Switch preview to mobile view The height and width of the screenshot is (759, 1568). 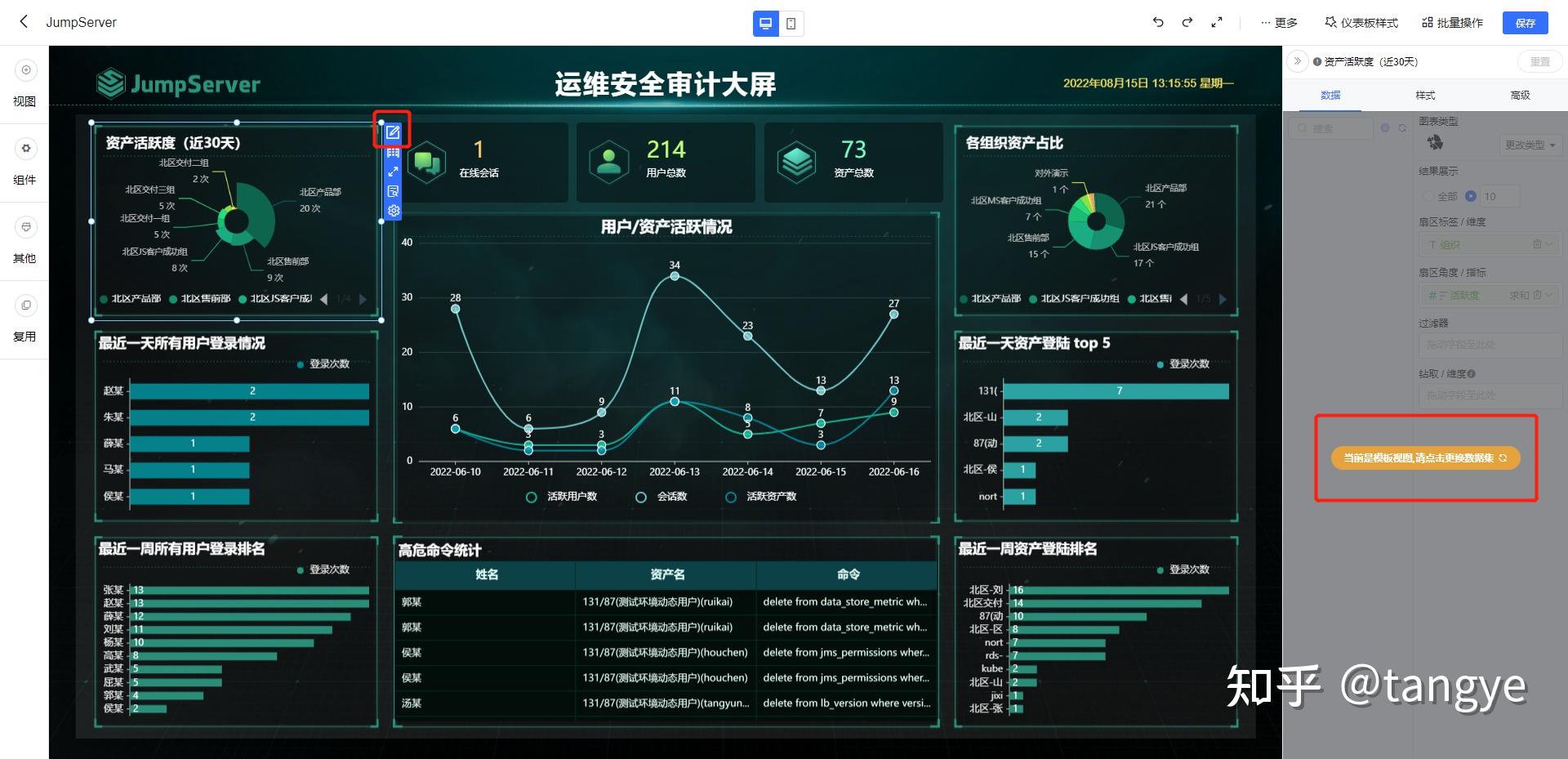[x=791, y=23]
